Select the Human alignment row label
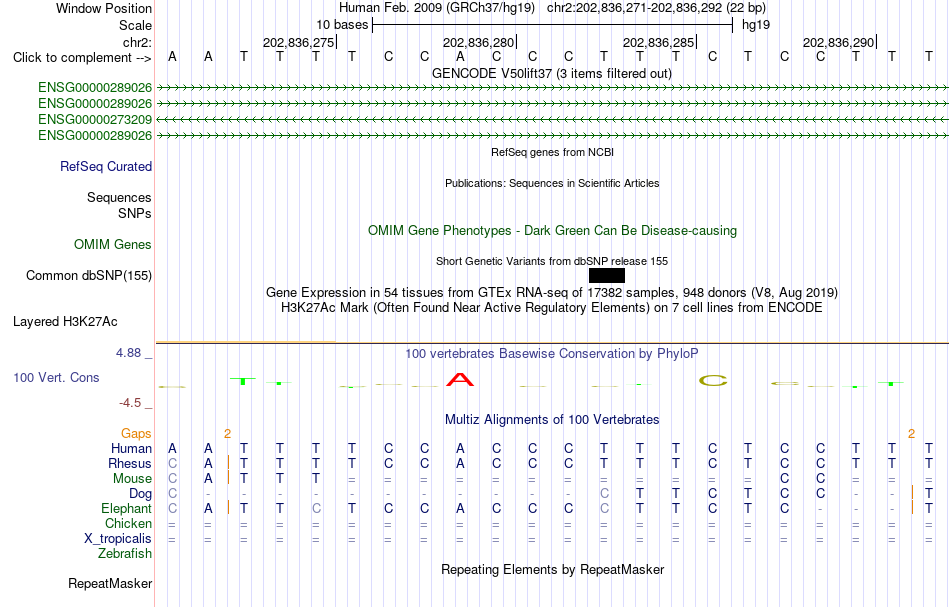 131,448
